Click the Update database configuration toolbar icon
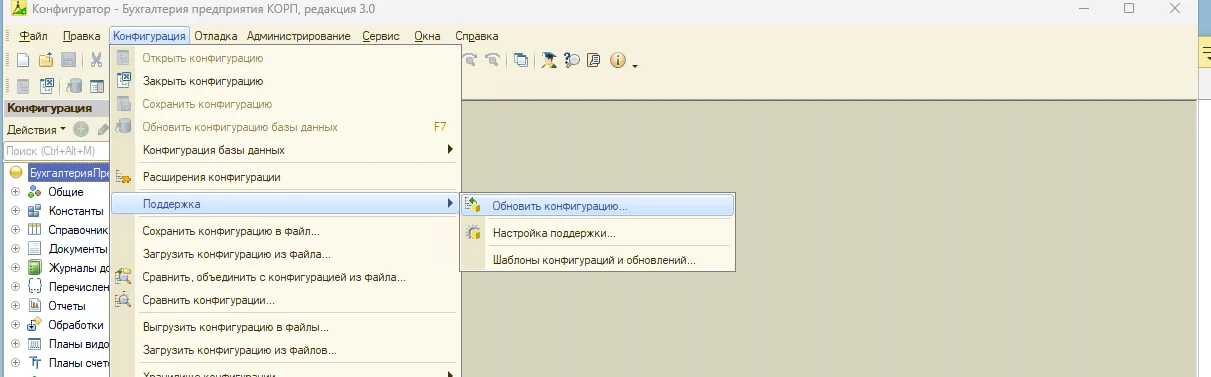This screenshot has width=1211, height=377. tap(74, 86)
